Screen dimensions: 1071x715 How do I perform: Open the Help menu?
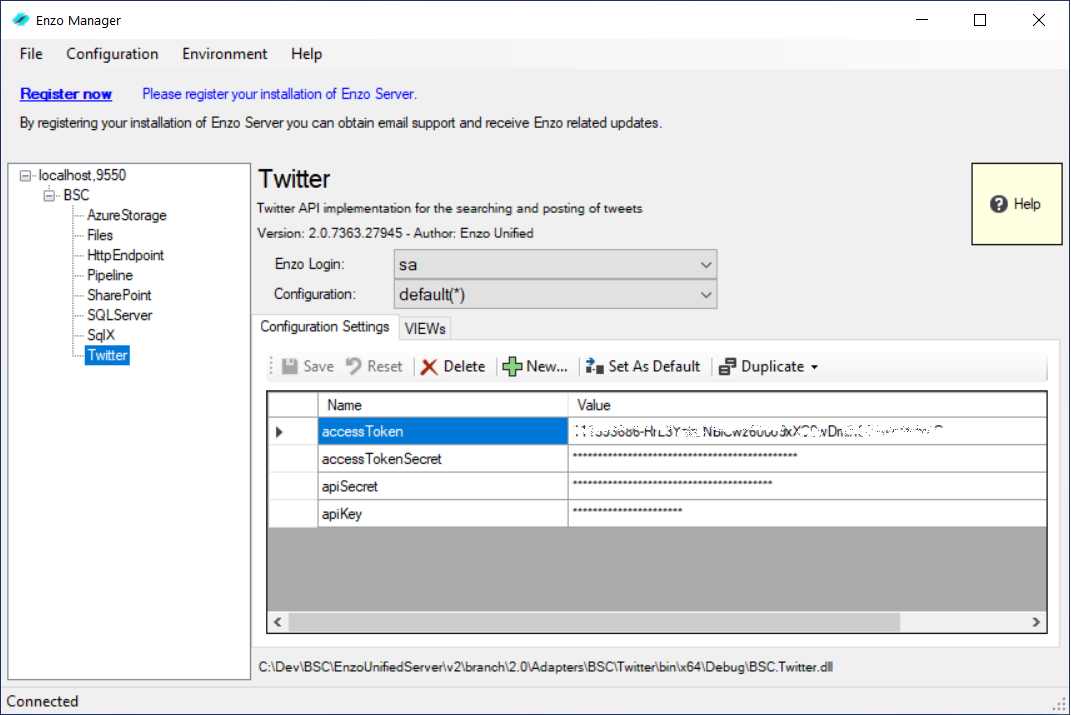click(306, 54)
